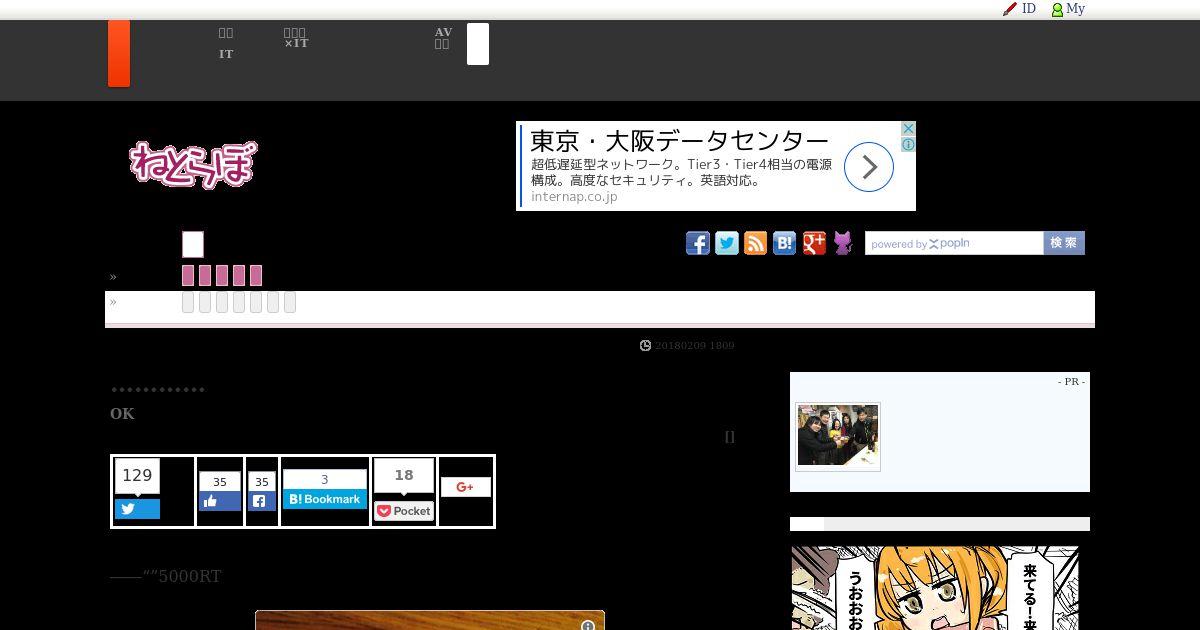Click the orange button in the header bar
Image resolution: width=1200 pixels, height=630 pixels.
119,53
